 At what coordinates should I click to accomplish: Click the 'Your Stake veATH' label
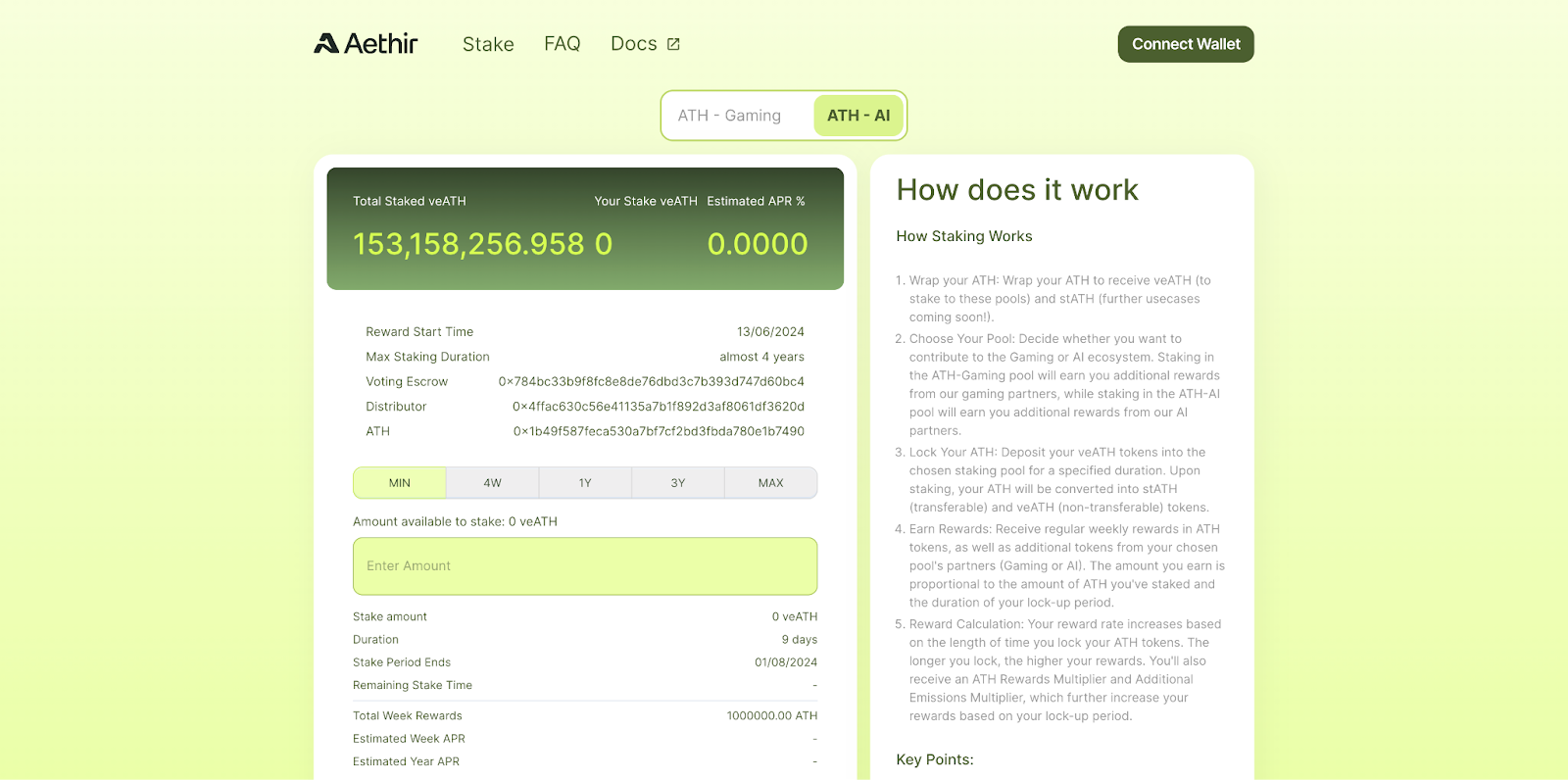pos(646,201)
